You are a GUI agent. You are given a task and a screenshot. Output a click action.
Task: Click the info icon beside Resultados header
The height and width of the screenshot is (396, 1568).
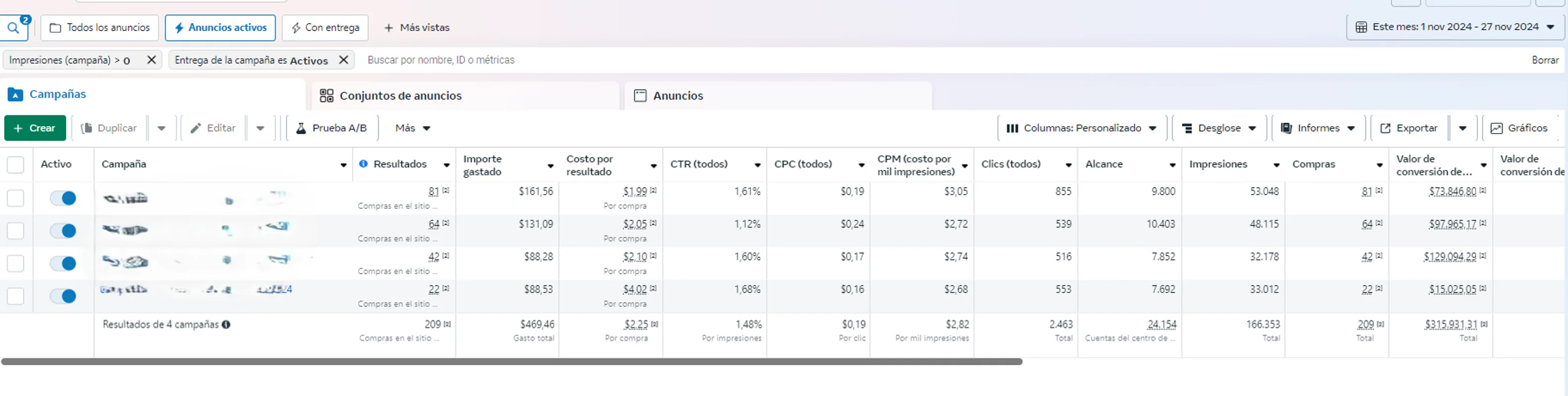coord(363,164)
